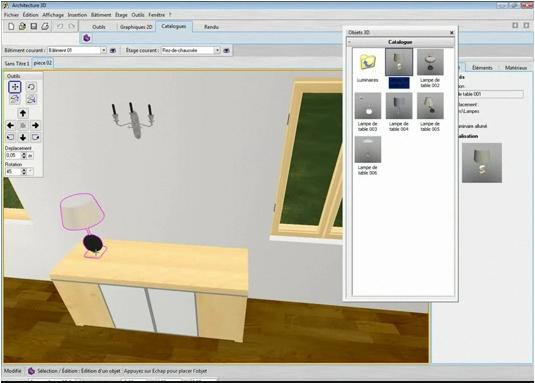Open the Fenêtre menu
Viewport: 535px width, 383px height.
[x=157, y=15]
